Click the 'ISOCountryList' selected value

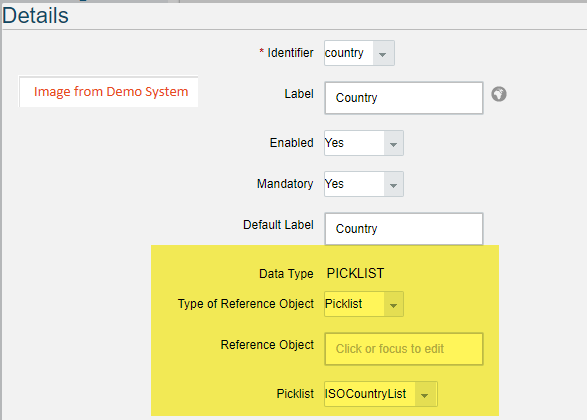[365, 394]
